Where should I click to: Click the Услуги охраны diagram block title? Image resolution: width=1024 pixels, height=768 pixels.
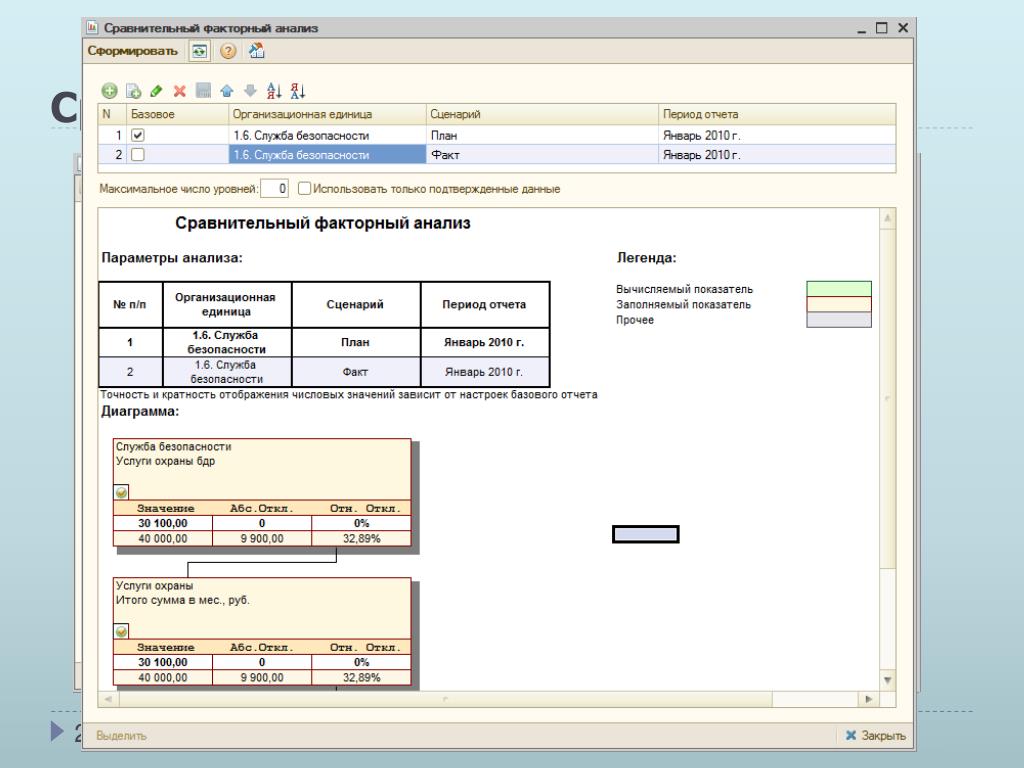[x=154, y=586]
